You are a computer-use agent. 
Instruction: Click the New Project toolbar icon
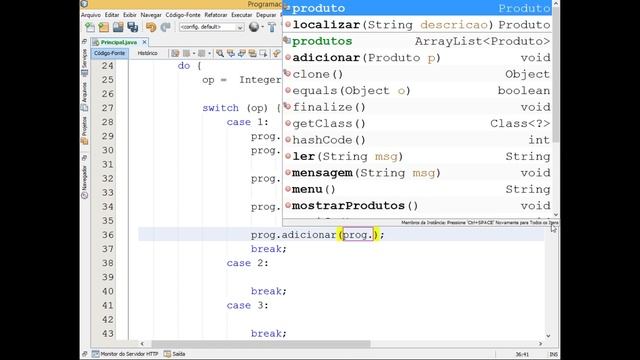(104, 27)
